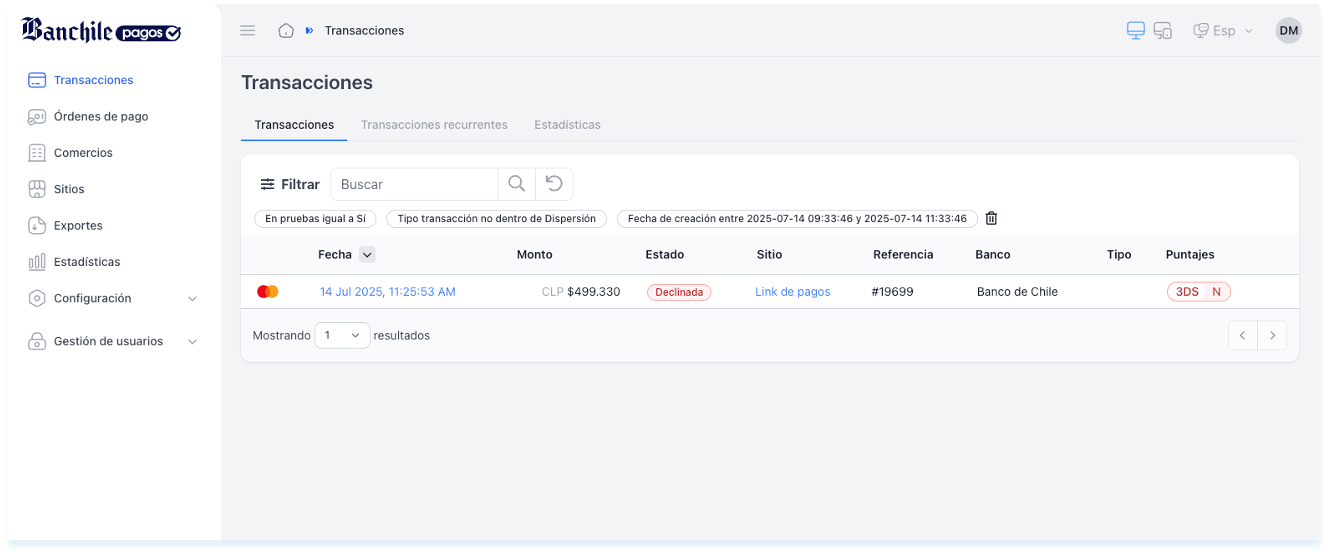Click the Monto column header

tap(534, 255)
